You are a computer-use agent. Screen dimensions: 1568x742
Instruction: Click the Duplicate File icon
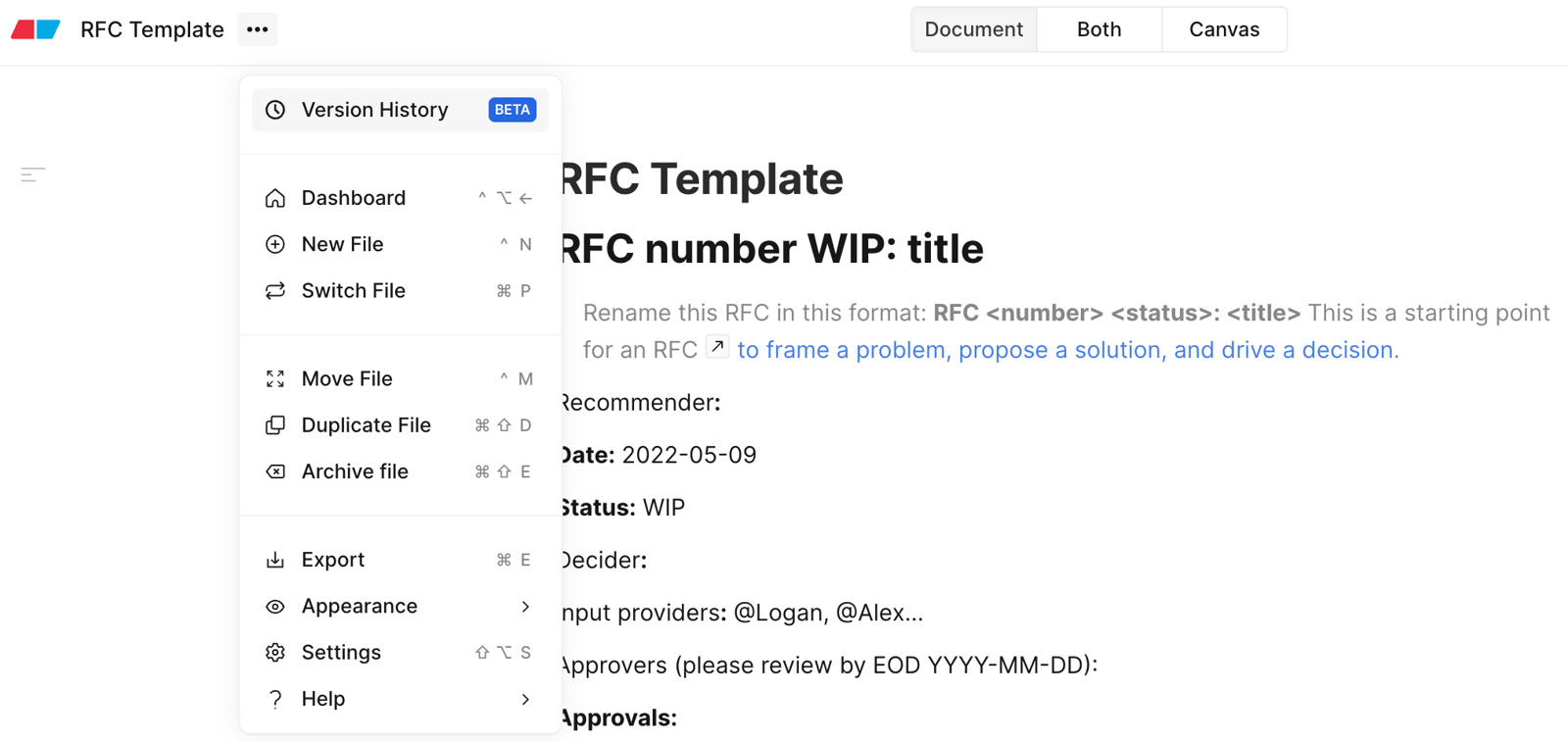click(x=275, y=425)
